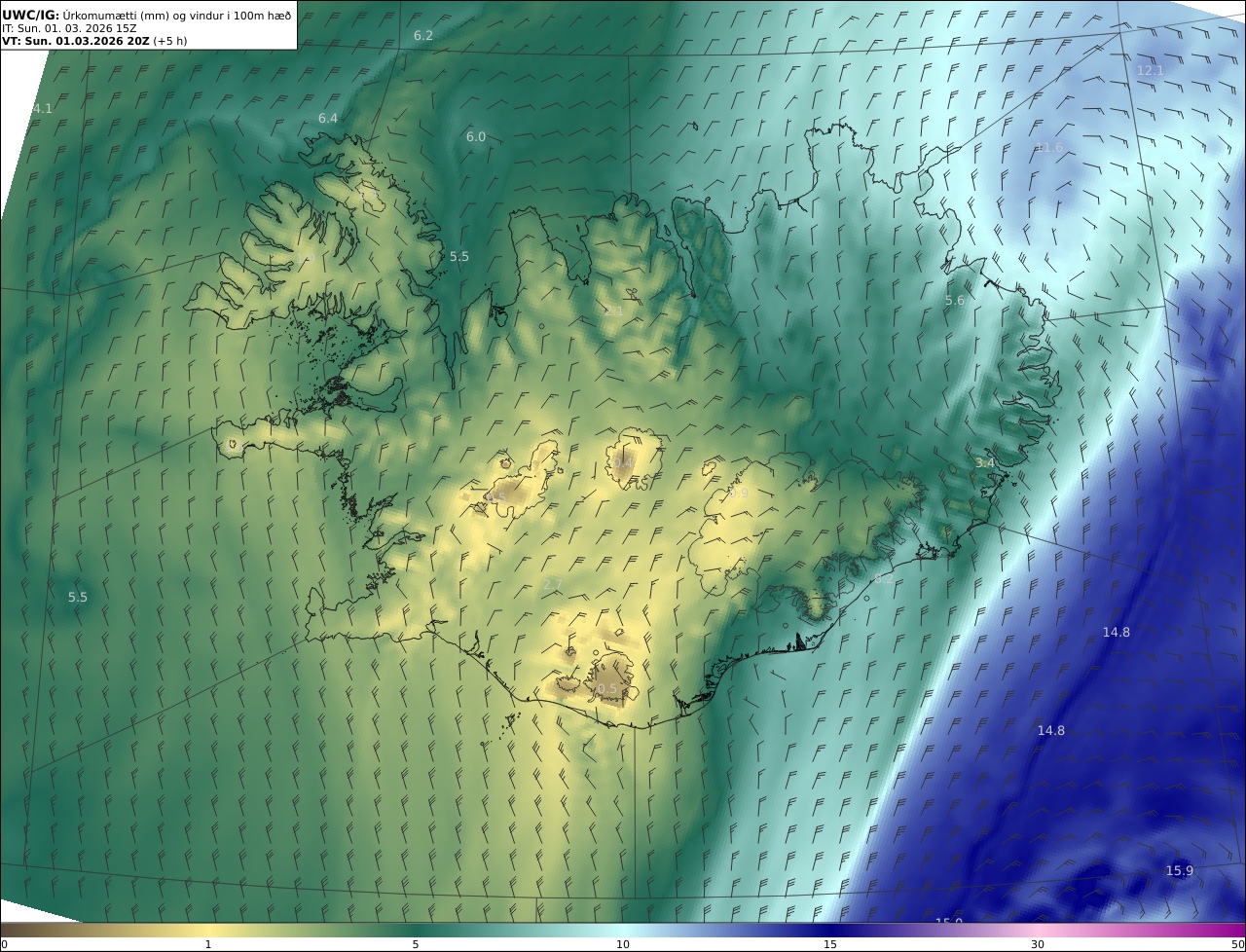
Task: Click the 4.1 precipitation value label
Action: pos(43,108)
